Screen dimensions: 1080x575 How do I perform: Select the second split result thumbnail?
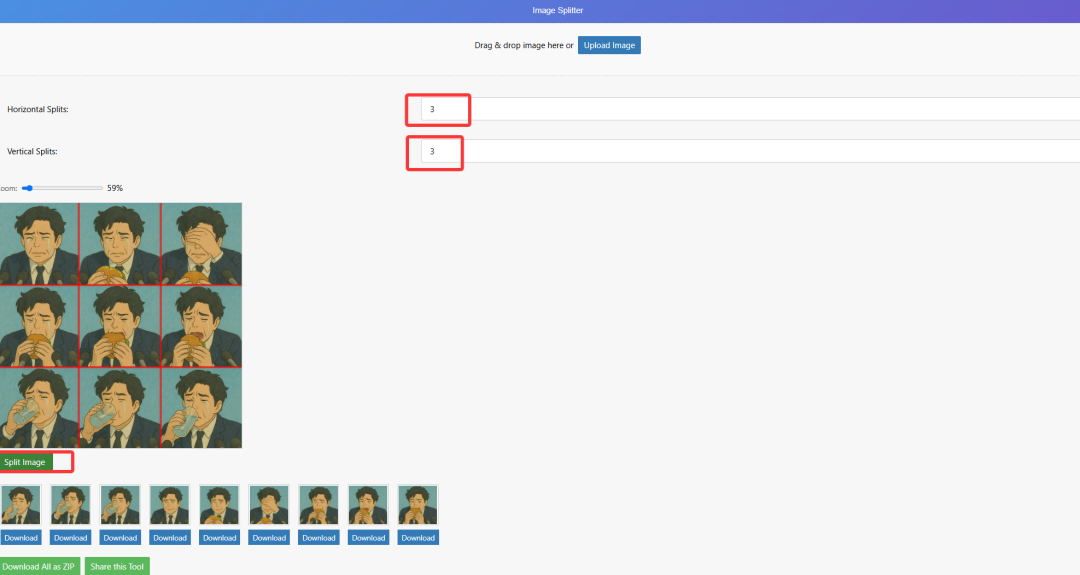click(x=70, y=505)
